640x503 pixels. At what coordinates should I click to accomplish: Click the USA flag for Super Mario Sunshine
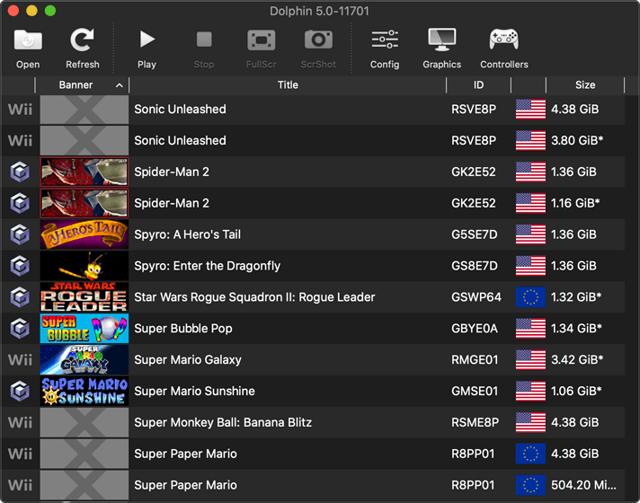click(x=531, y=391)
